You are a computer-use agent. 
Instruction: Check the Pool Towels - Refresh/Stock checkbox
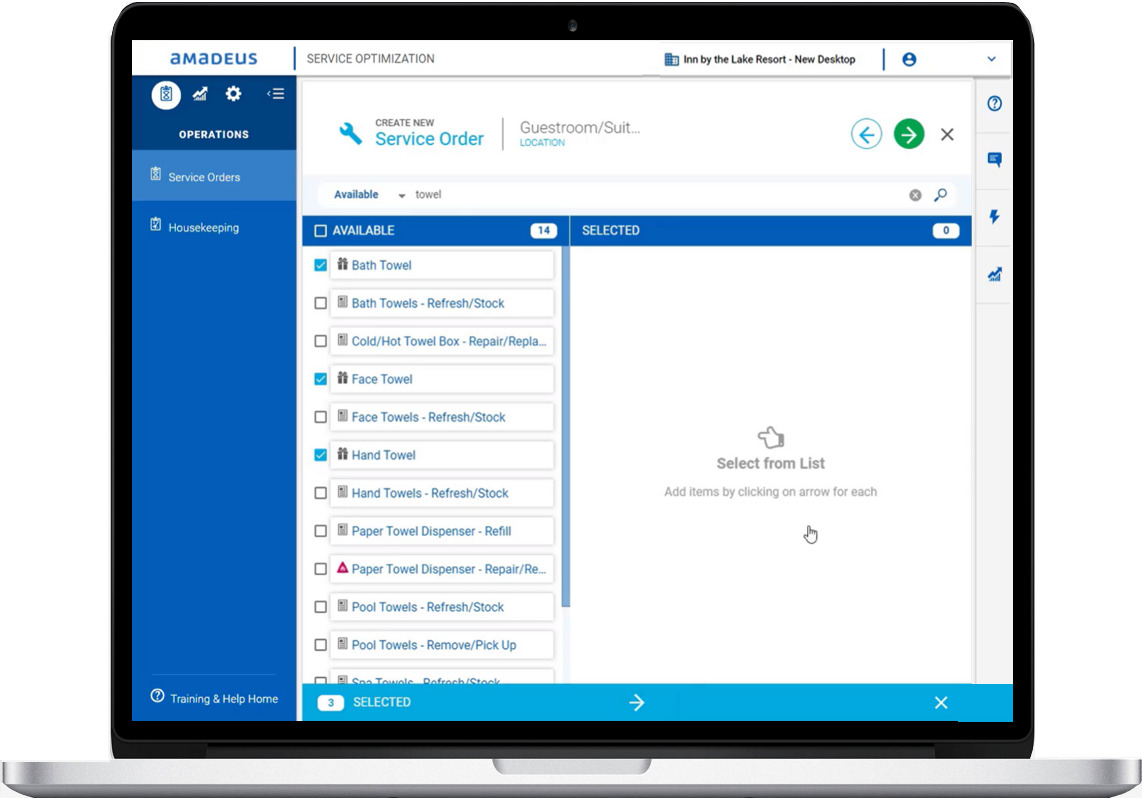[320, 607]
